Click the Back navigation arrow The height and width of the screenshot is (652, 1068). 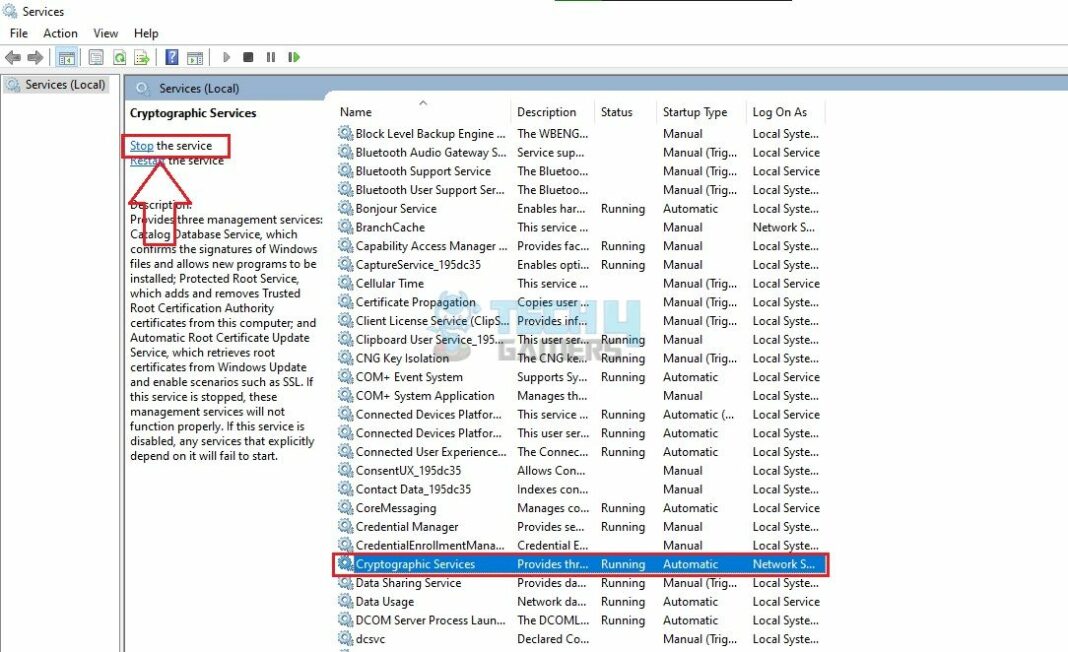[x=12, y=57]
